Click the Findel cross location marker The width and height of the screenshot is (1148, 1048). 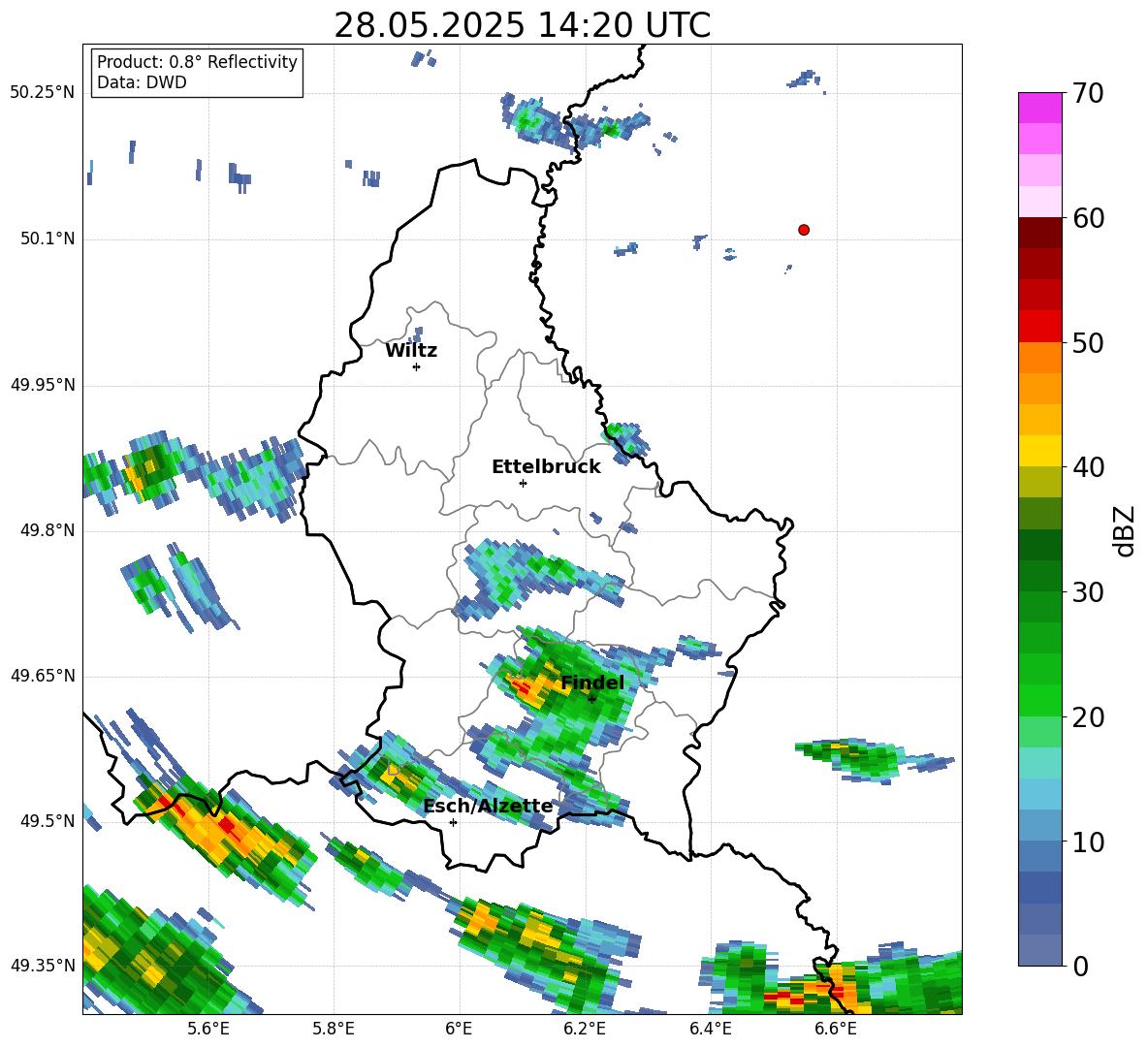[x=591, y=699]
